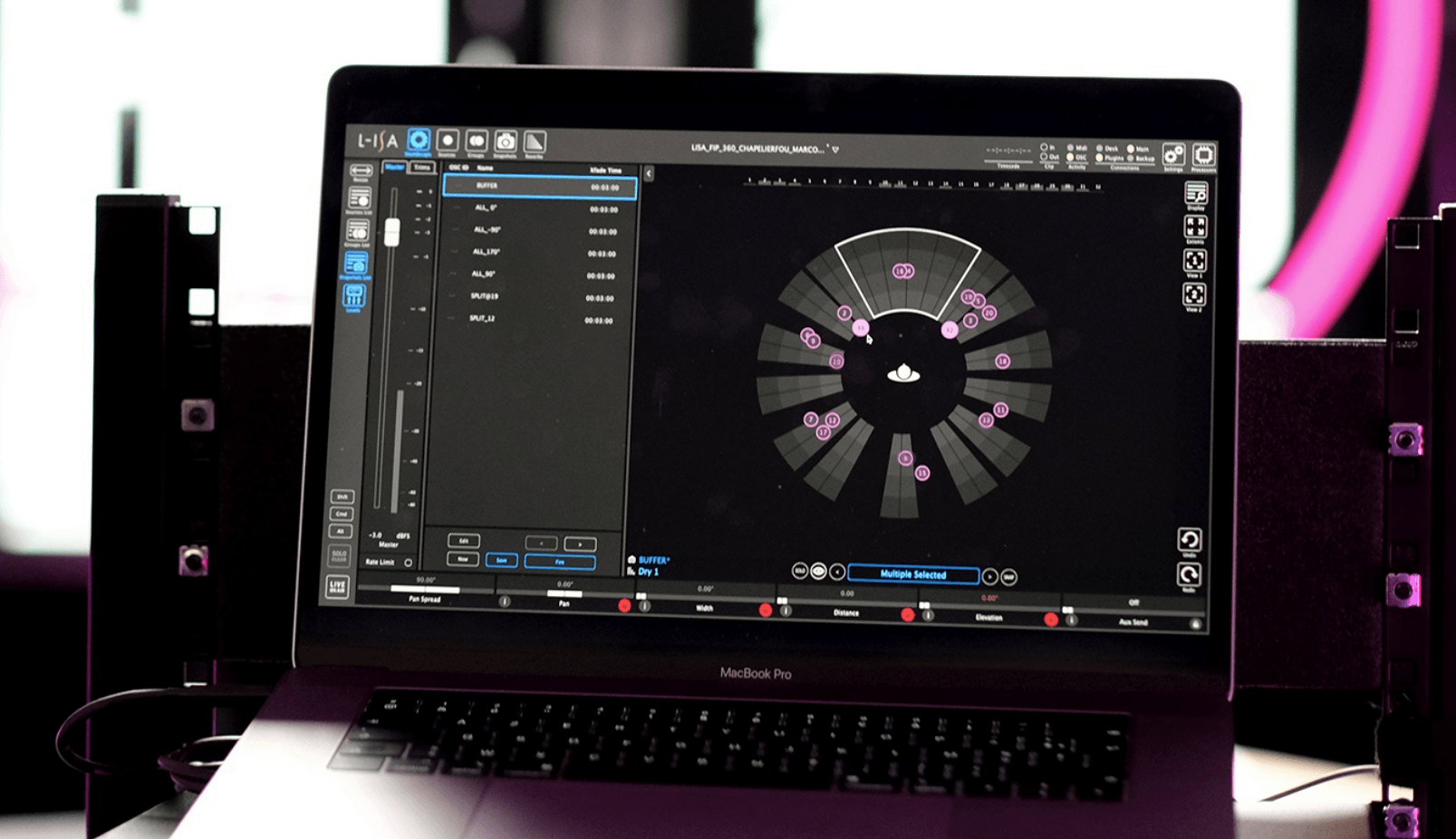Click the Pan info icon
1456x839 pixels.
coord(505,601)
